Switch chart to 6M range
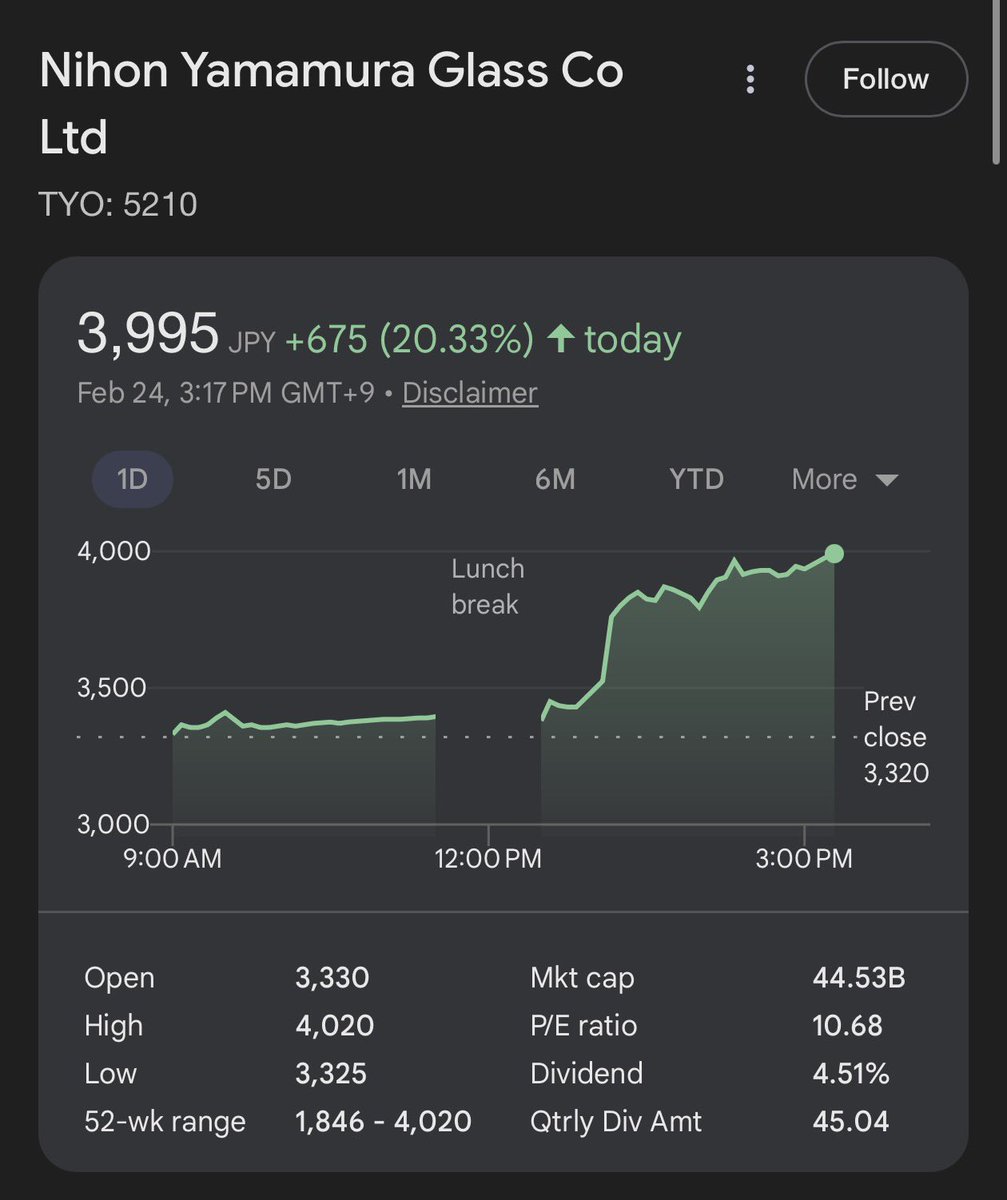The height and width of the screenshot is (1200, 1007). [555, 479]
